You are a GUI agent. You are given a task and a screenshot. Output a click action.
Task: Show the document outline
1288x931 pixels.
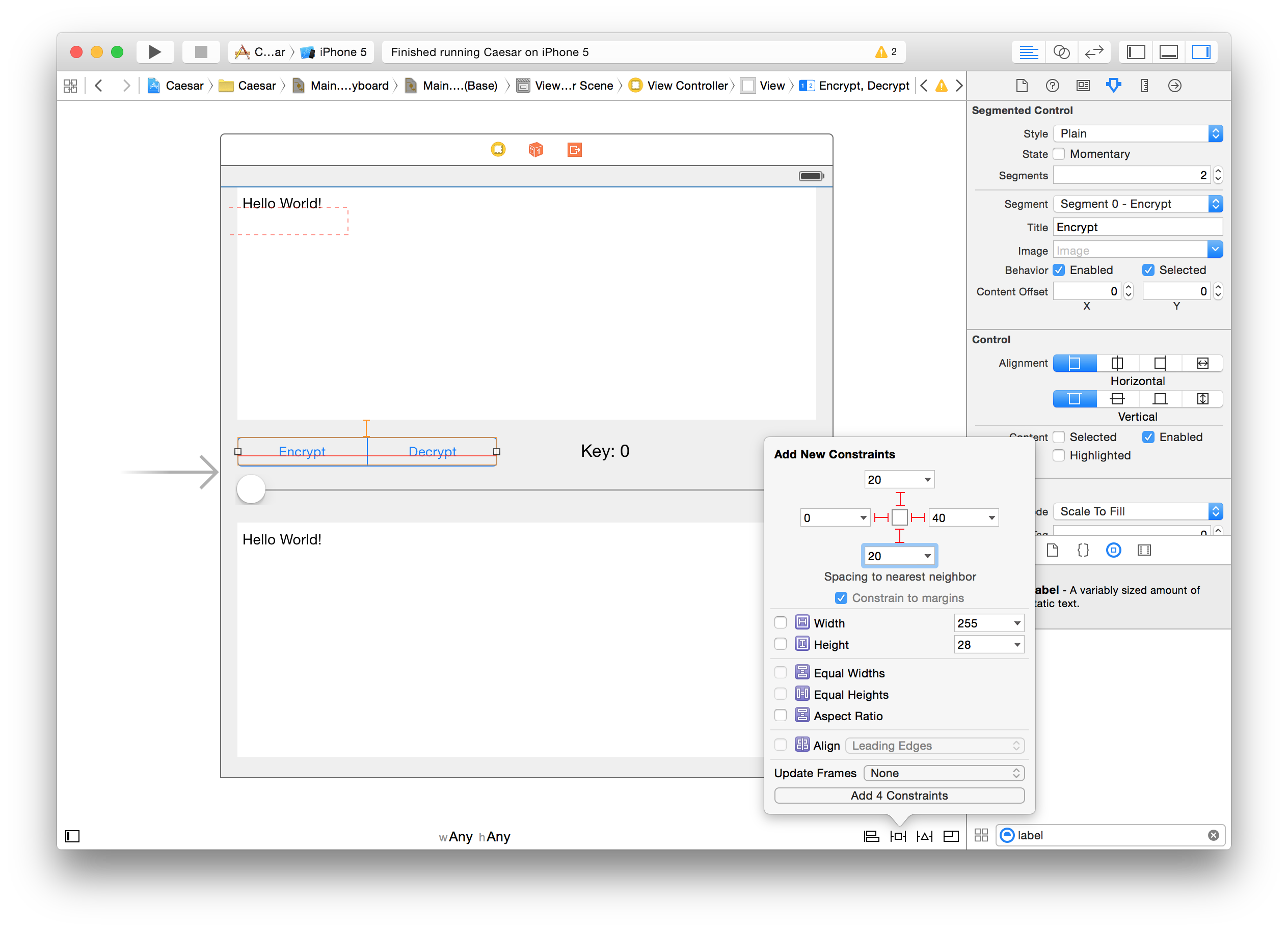[72, 836]
